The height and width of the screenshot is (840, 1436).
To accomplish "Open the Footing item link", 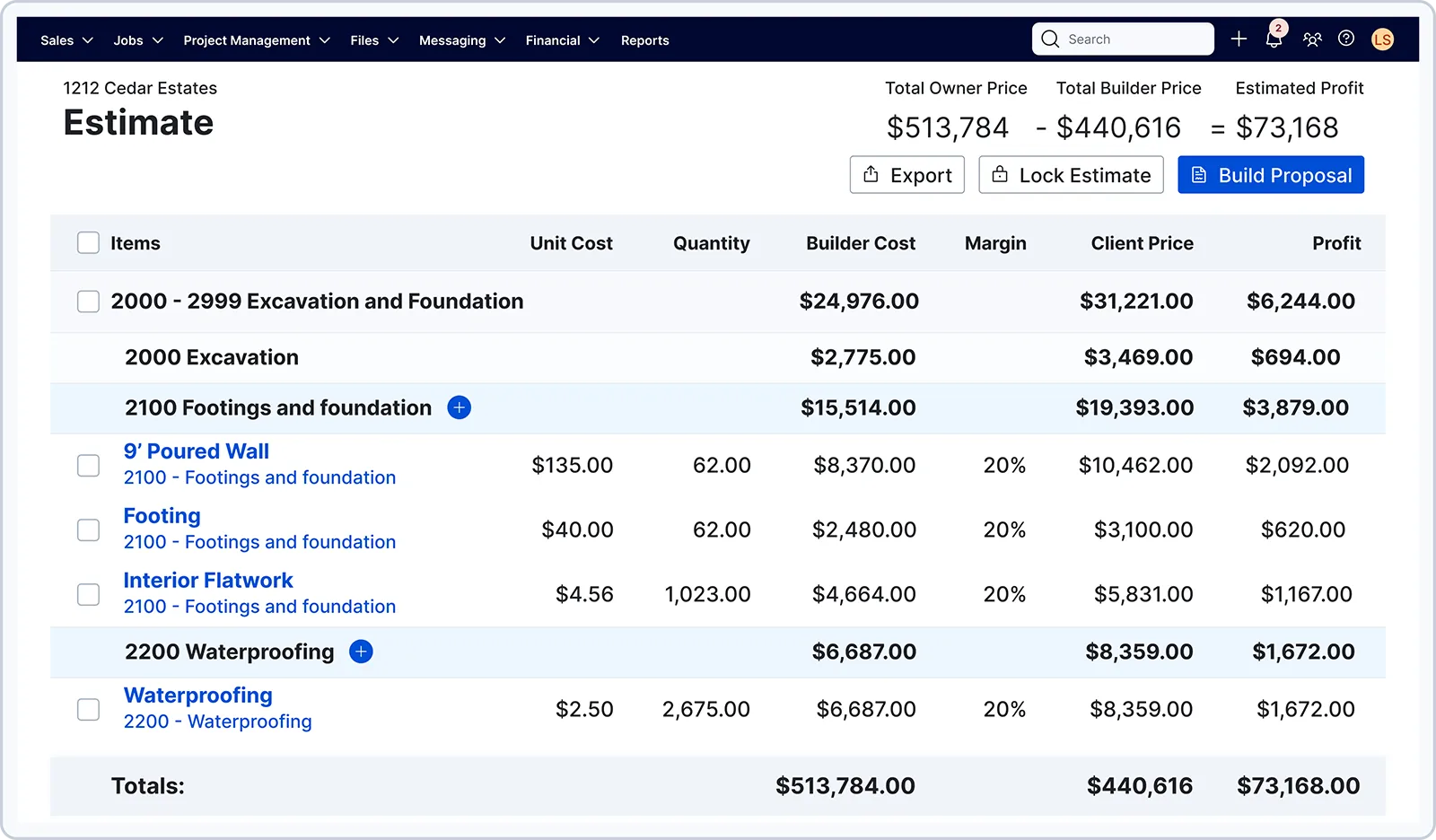I will click(162, 516).
